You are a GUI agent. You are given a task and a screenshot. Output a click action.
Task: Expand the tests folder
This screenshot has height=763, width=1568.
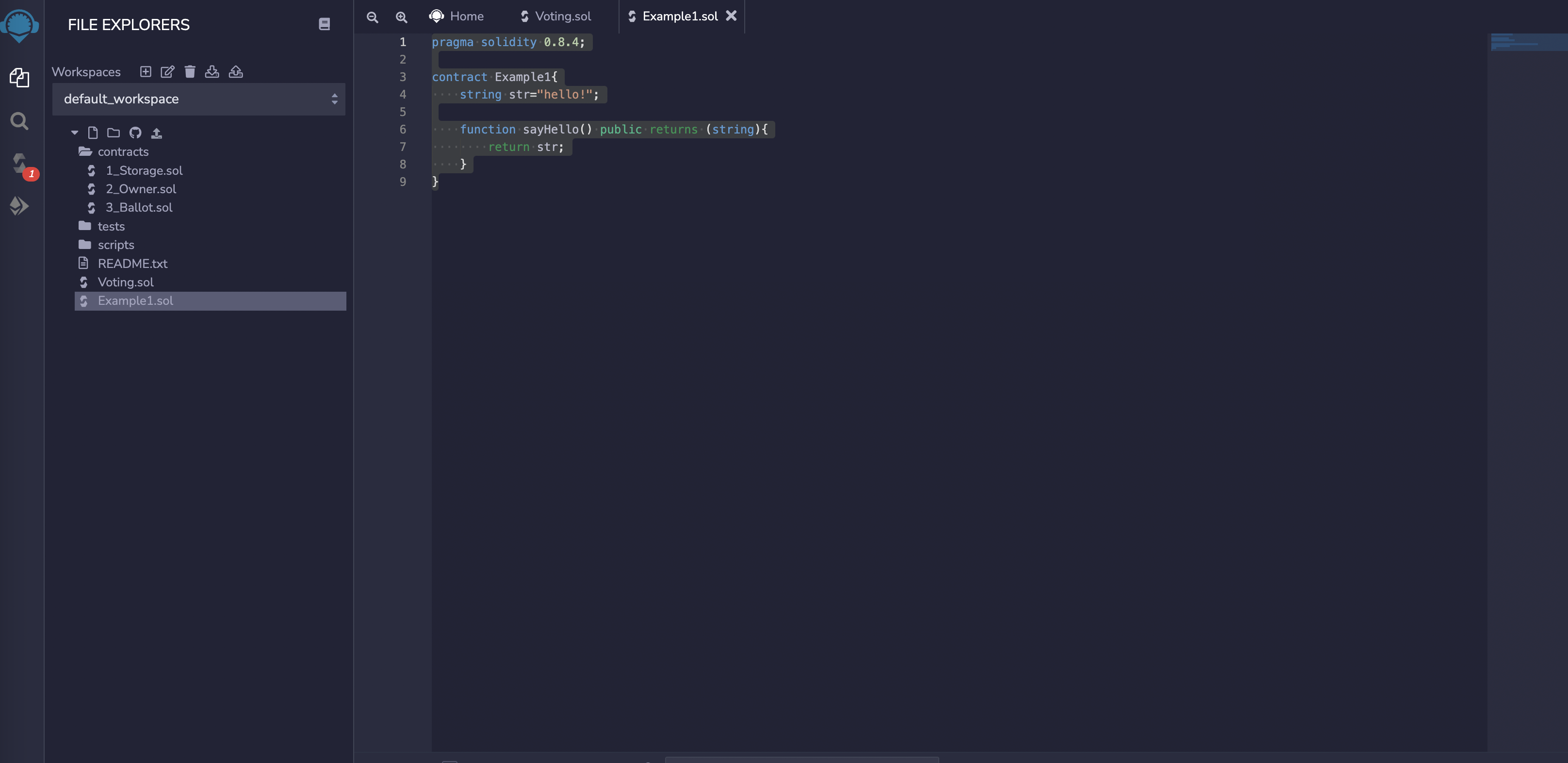(111, 227)
